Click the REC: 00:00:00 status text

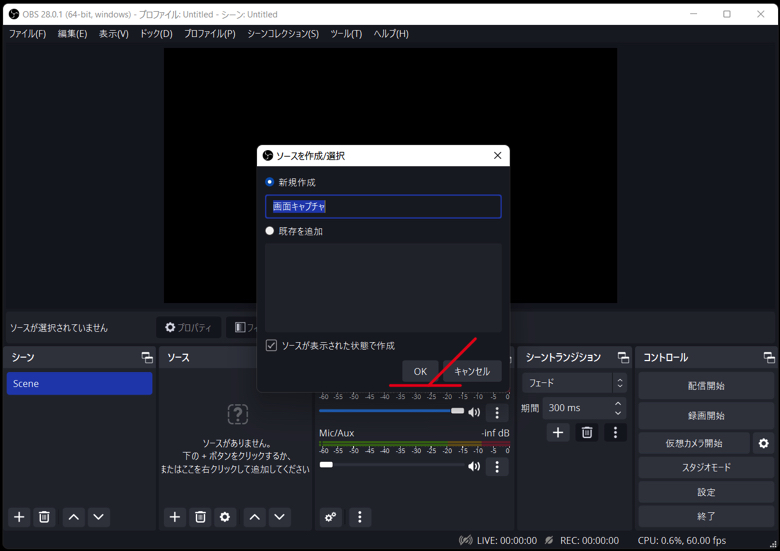click(589, 541)
